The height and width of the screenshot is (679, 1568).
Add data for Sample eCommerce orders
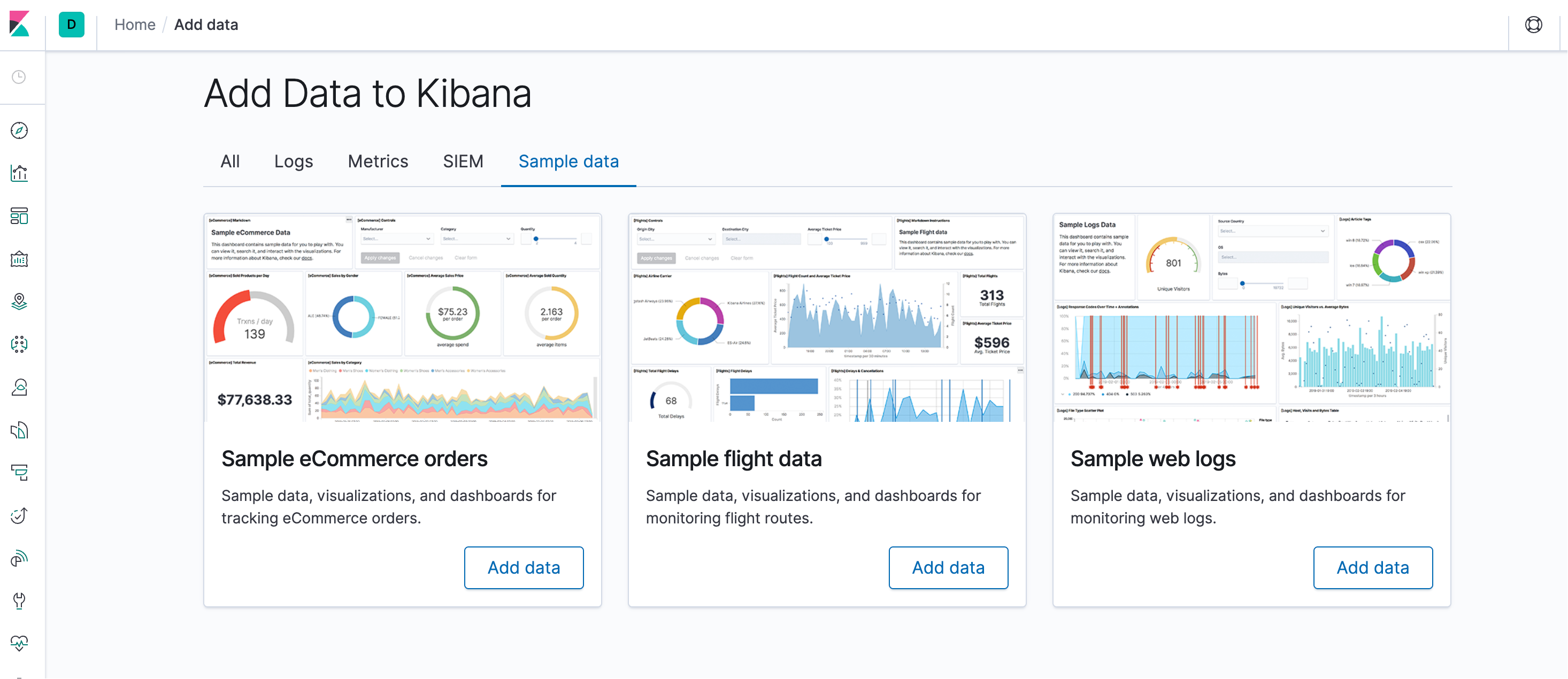pos(524,568)
